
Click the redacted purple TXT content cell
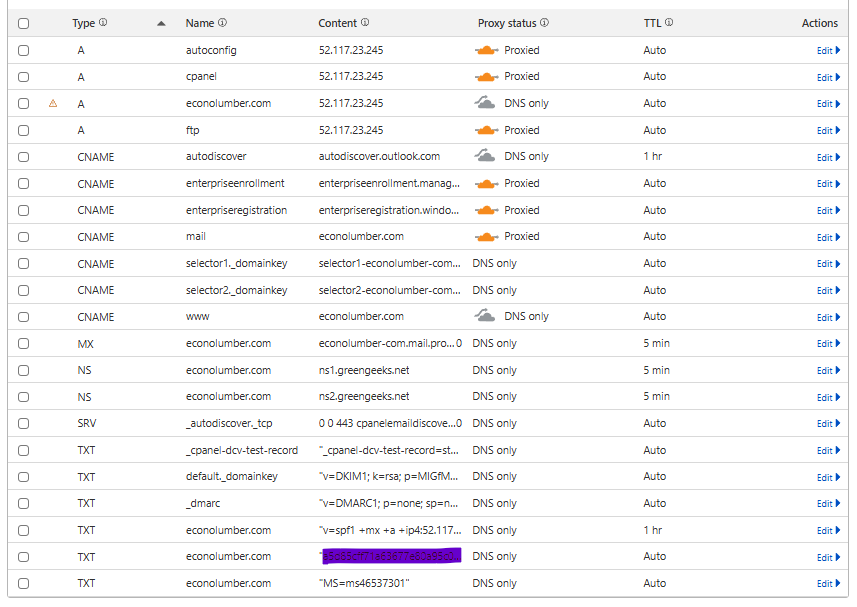click(x=391, y=556)
